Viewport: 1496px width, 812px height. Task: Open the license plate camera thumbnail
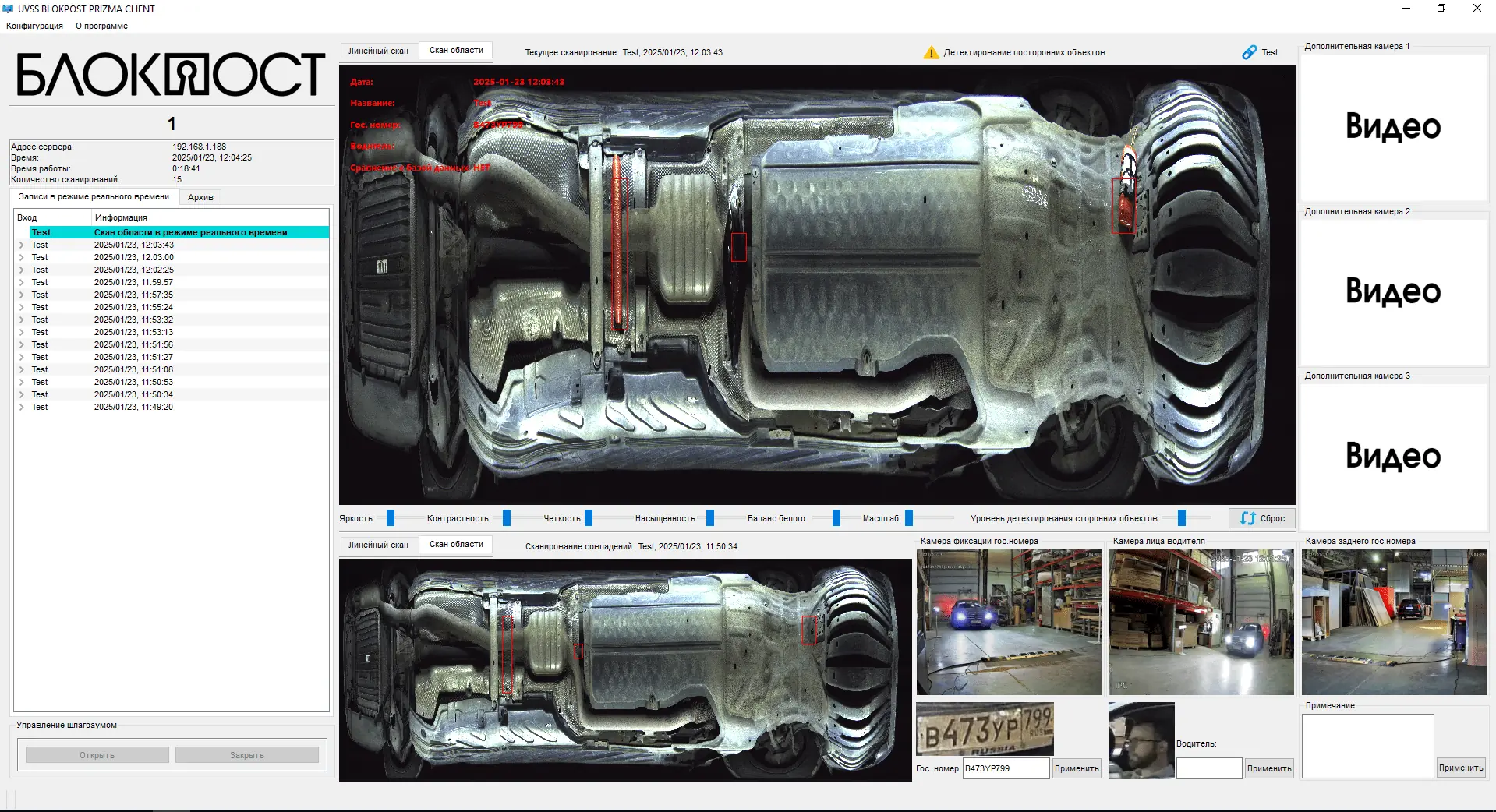pyautogui.click(x=1009, y=622)
